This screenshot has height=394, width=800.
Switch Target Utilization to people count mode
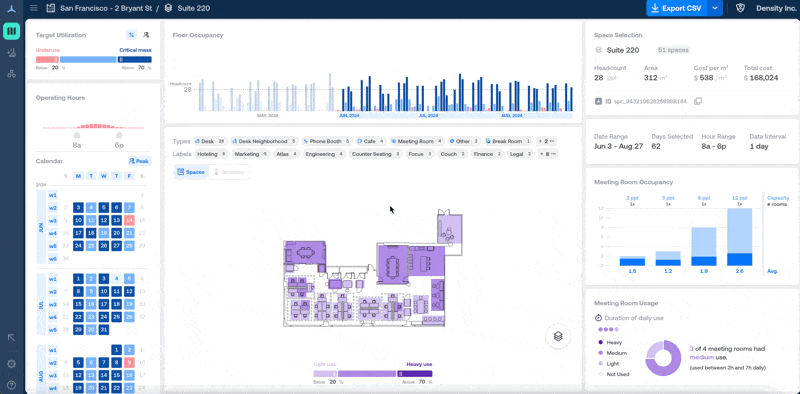pos(146,35)
